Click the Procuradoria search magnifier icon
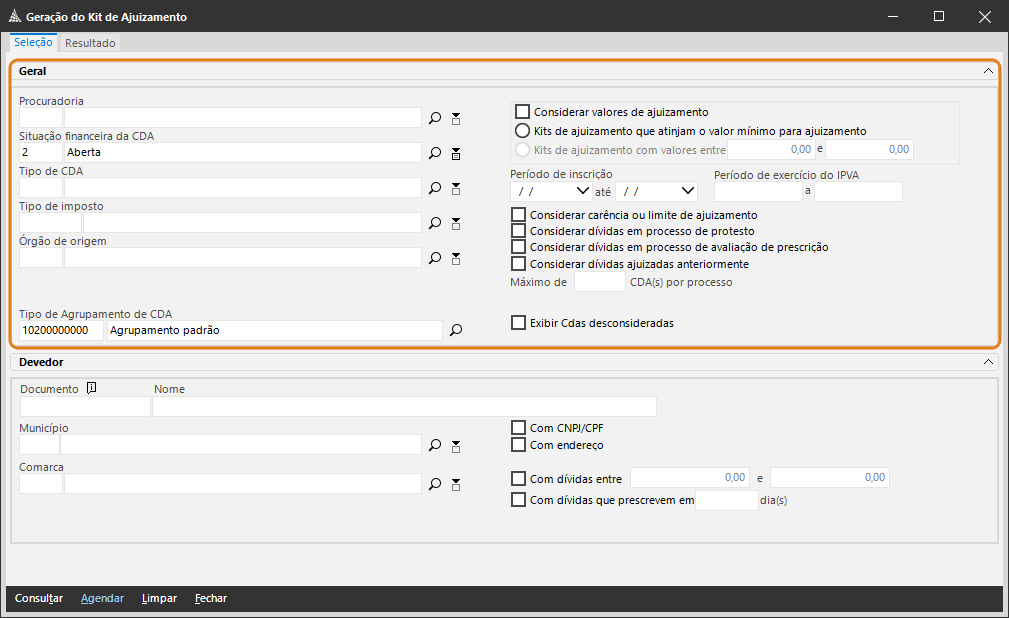The height and width of the screenshot is (618, 1009). click(x=435, y=118)
